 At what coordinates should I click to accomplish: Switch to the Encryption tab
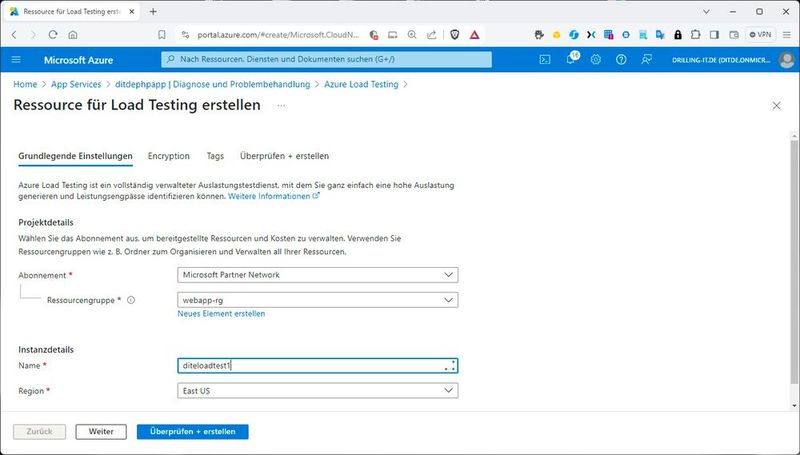(x=168, y=156)
